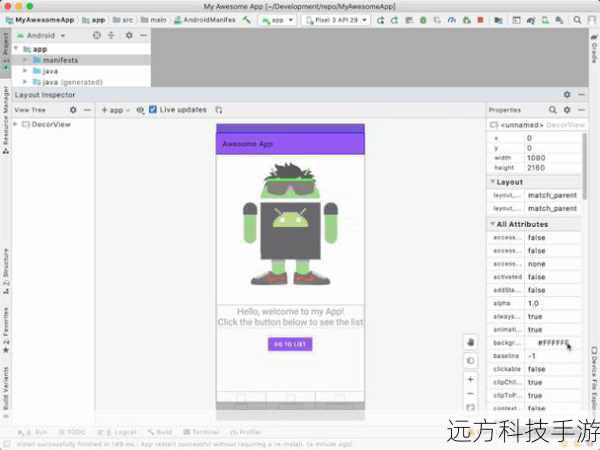The image size is (600, 450).
Task: Open Search Everywhere magnifier in top toolbar
Action: tap(577, 20)
